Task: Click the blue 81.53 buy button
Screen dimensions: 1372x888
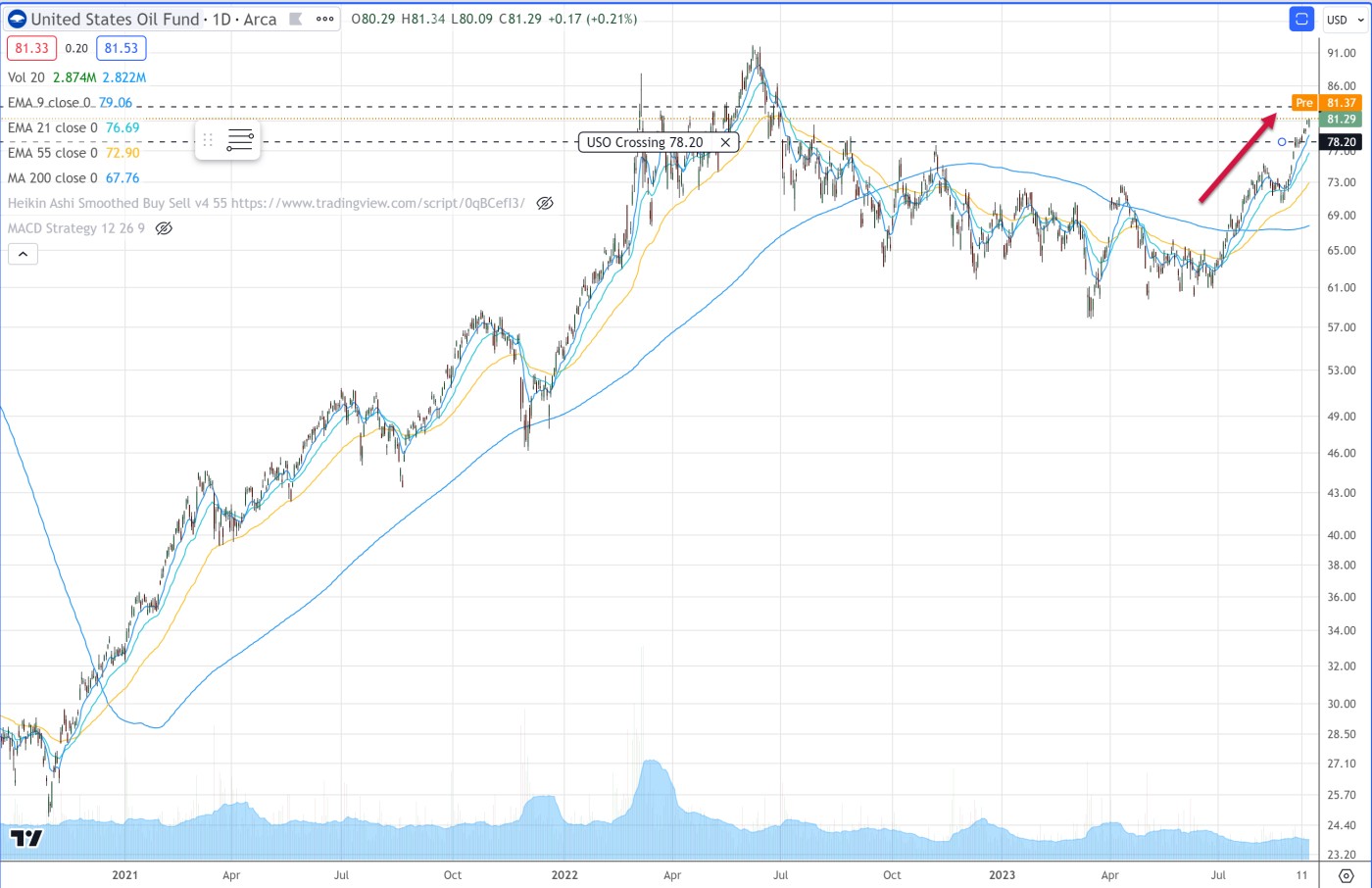Action: coord(122,48)
